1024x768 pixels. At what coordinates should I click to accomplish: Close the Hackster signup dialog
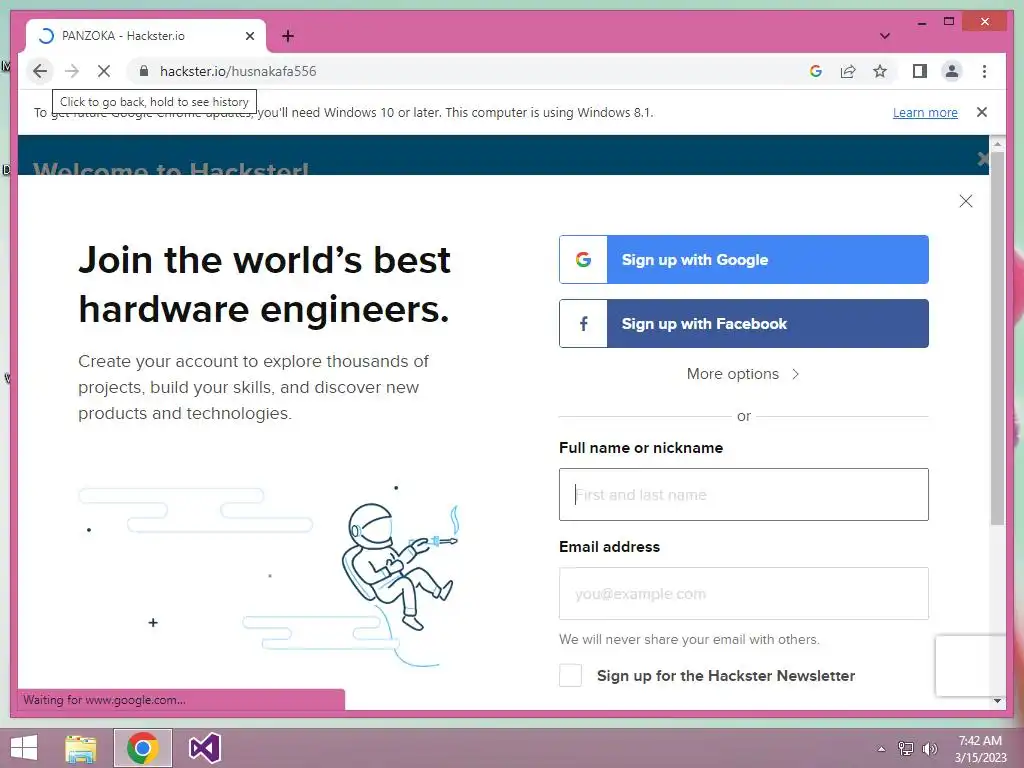click(x=966, y=201)
